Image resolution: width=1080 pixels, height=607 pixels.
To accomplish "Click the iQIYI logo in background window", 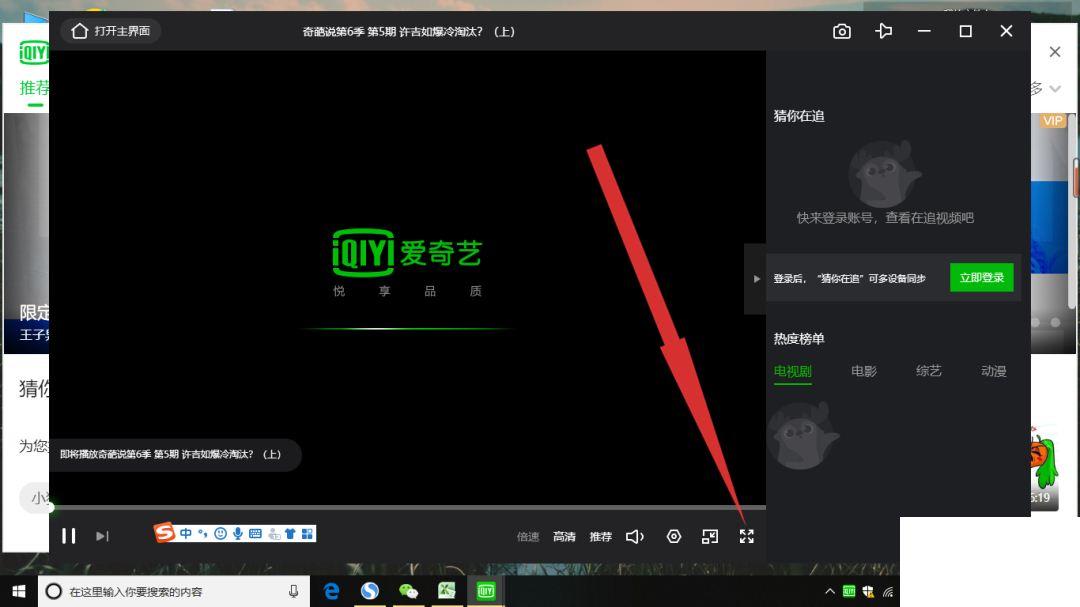I will [34, 52].
